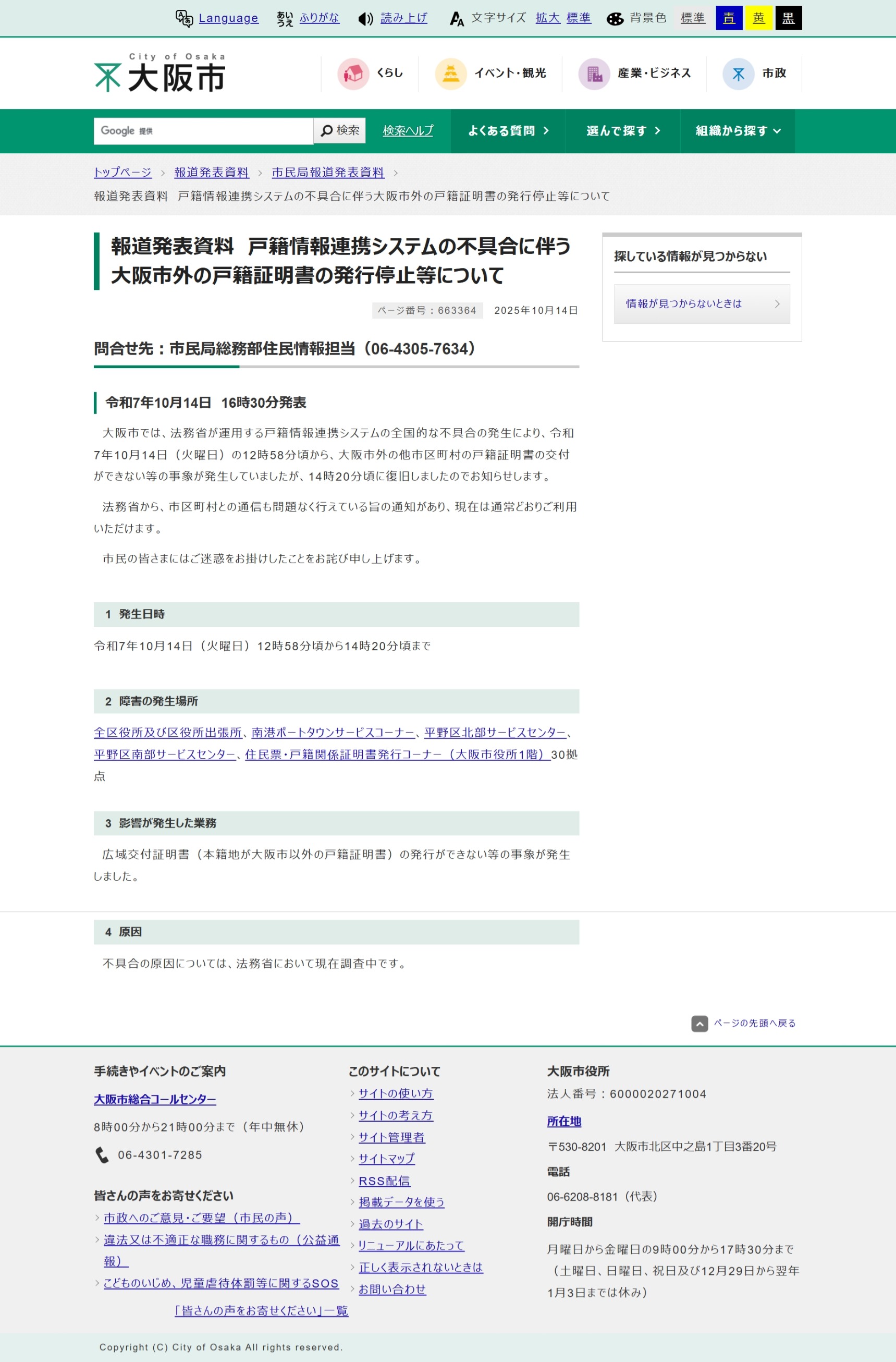Open the 選んで探す menu
Viewport: 896px width, 1362px height.
(622, 131)
